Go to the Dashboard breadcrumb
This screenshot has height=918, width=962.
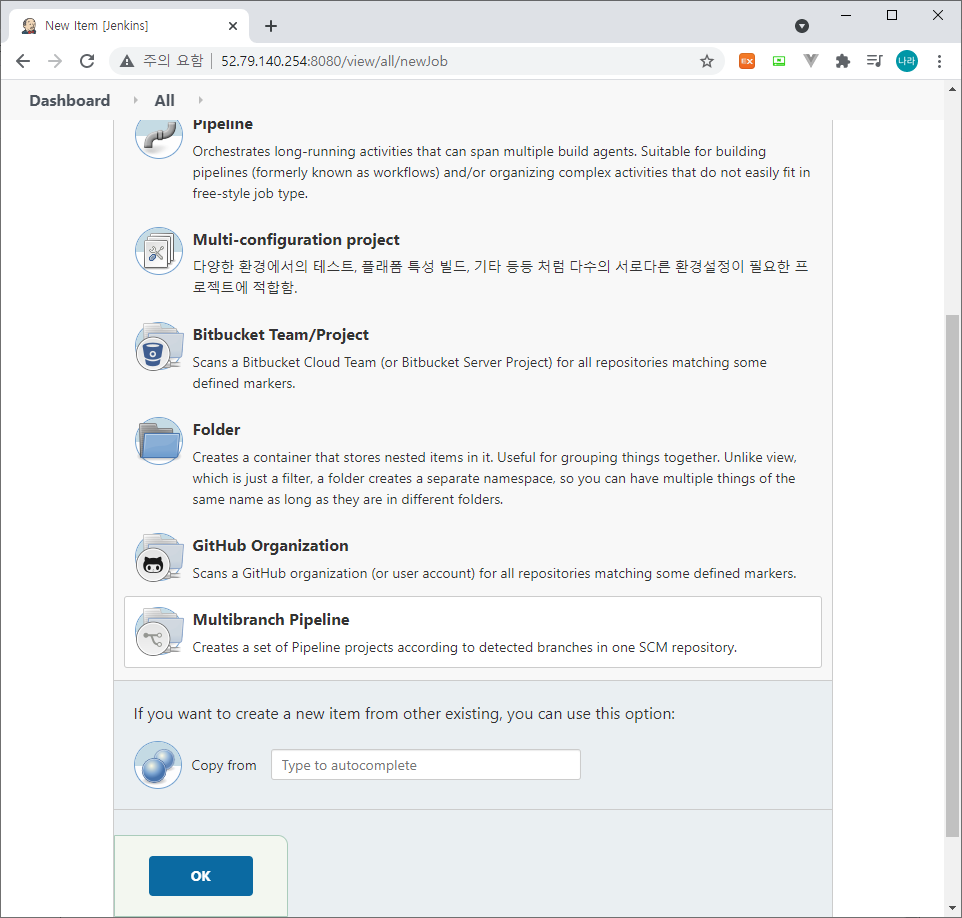click(x=70, y=100)
